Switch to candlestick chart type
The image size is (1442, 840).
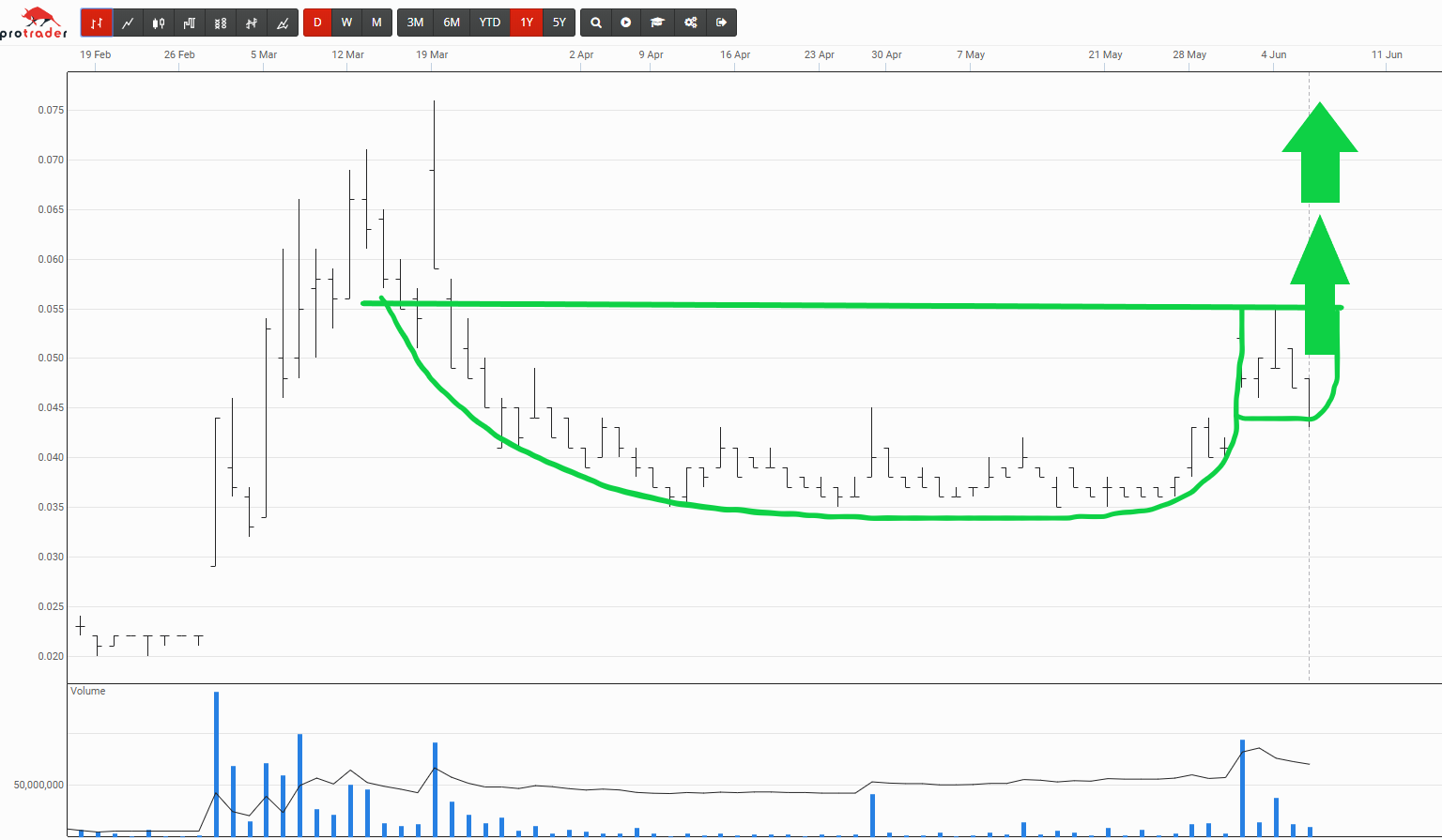(159, 23)
